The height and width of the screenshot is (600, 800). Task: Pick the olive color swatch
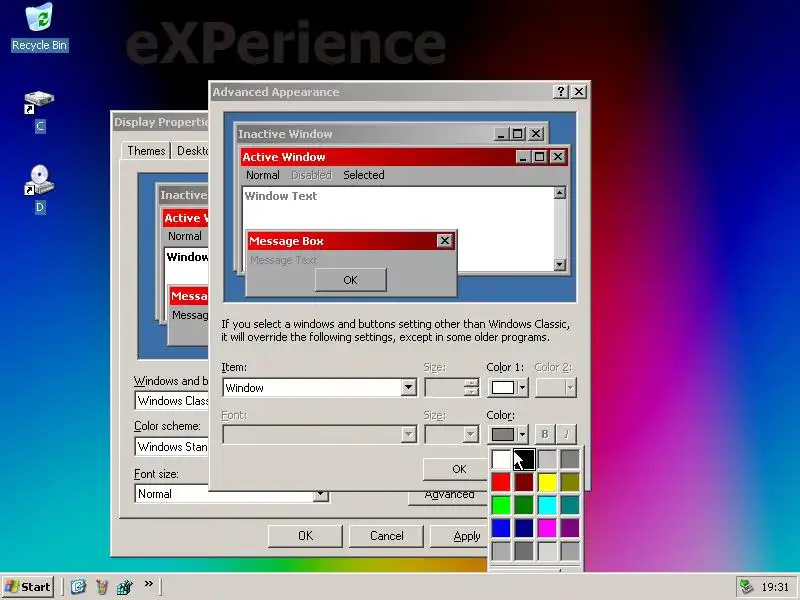click(x=570, y=482)
